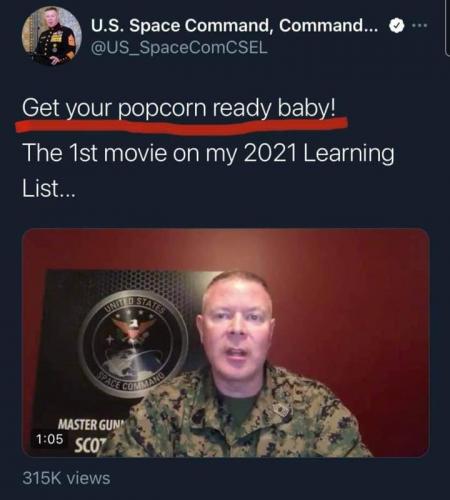Select the 'Get your popcorn ready baby!' text
This screenshot has width=450, height=500.
(x=179, y=108)
